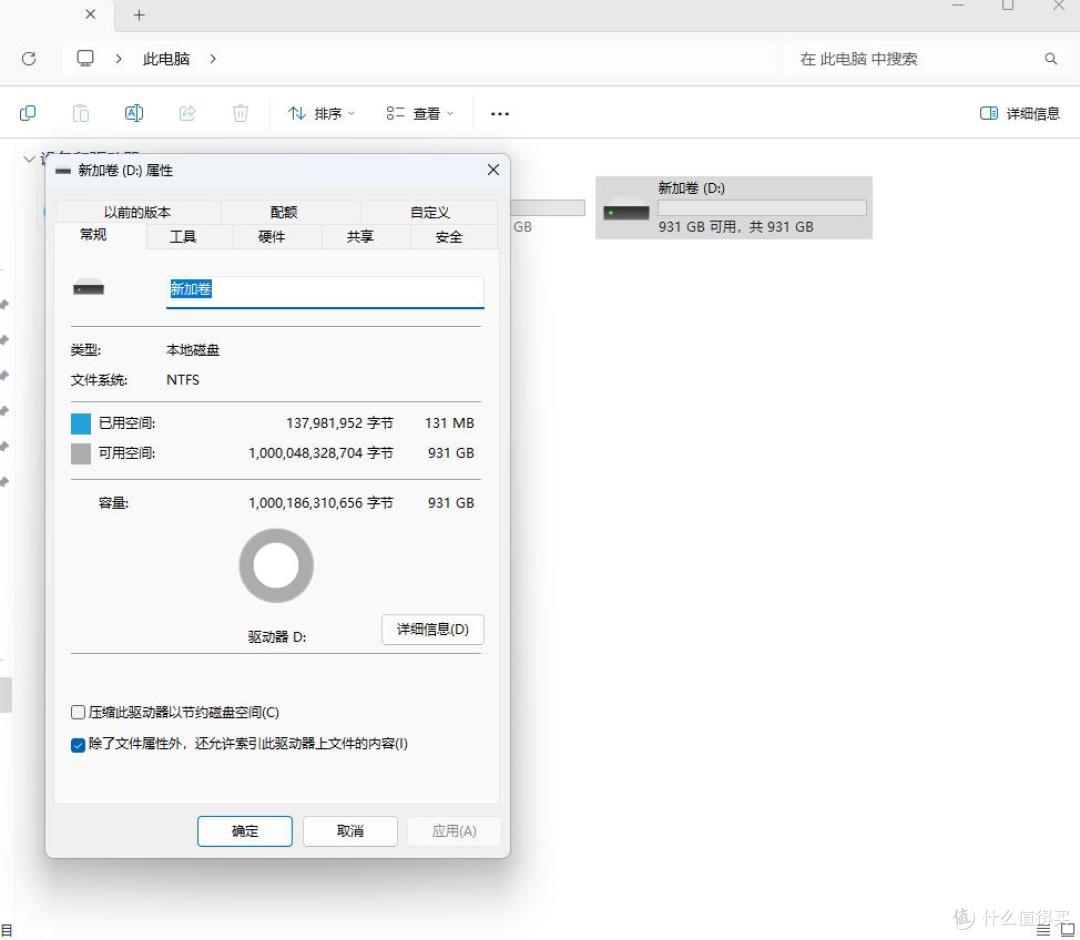The image size is (1080, 940).
Task: Switch to the 以前的版本 tab
Action: [138, 212]
